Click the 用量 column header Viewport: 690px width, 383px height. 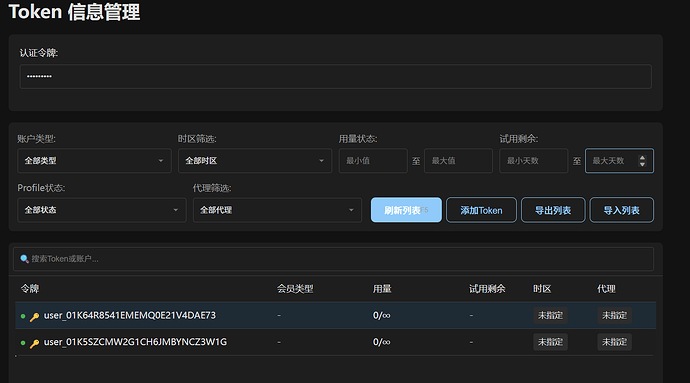click(x=382, y=289)
